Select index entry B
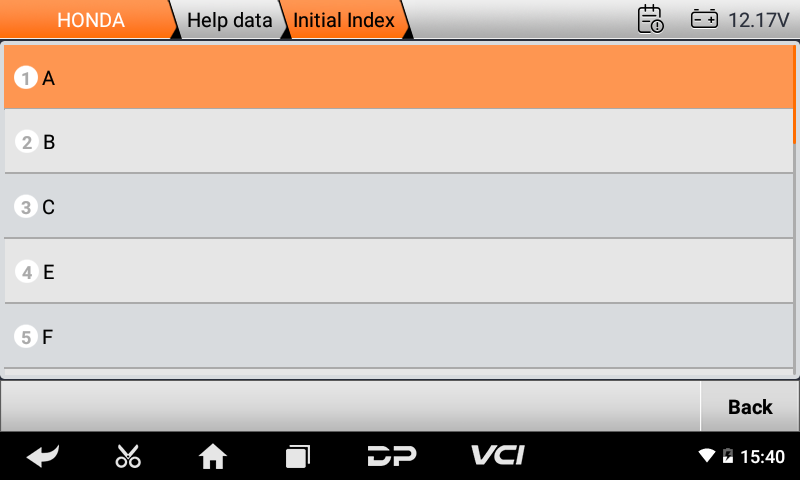800x480 pixels. coord(398,141)
